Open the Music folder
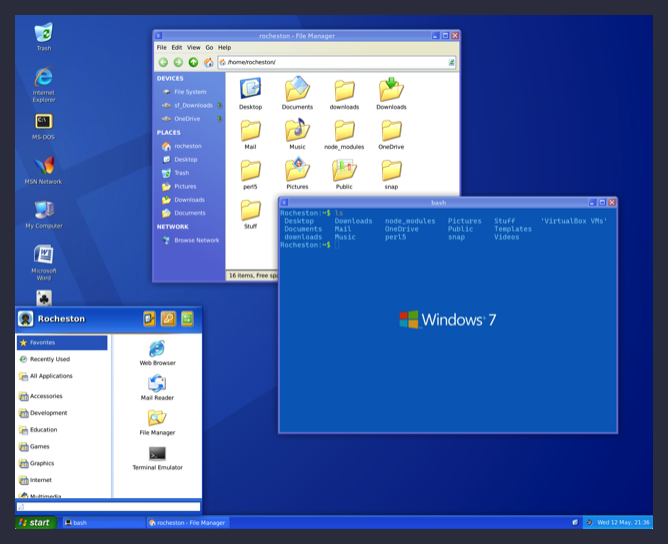The width and height of the screenshot is (668, 544). click(297, 134)
